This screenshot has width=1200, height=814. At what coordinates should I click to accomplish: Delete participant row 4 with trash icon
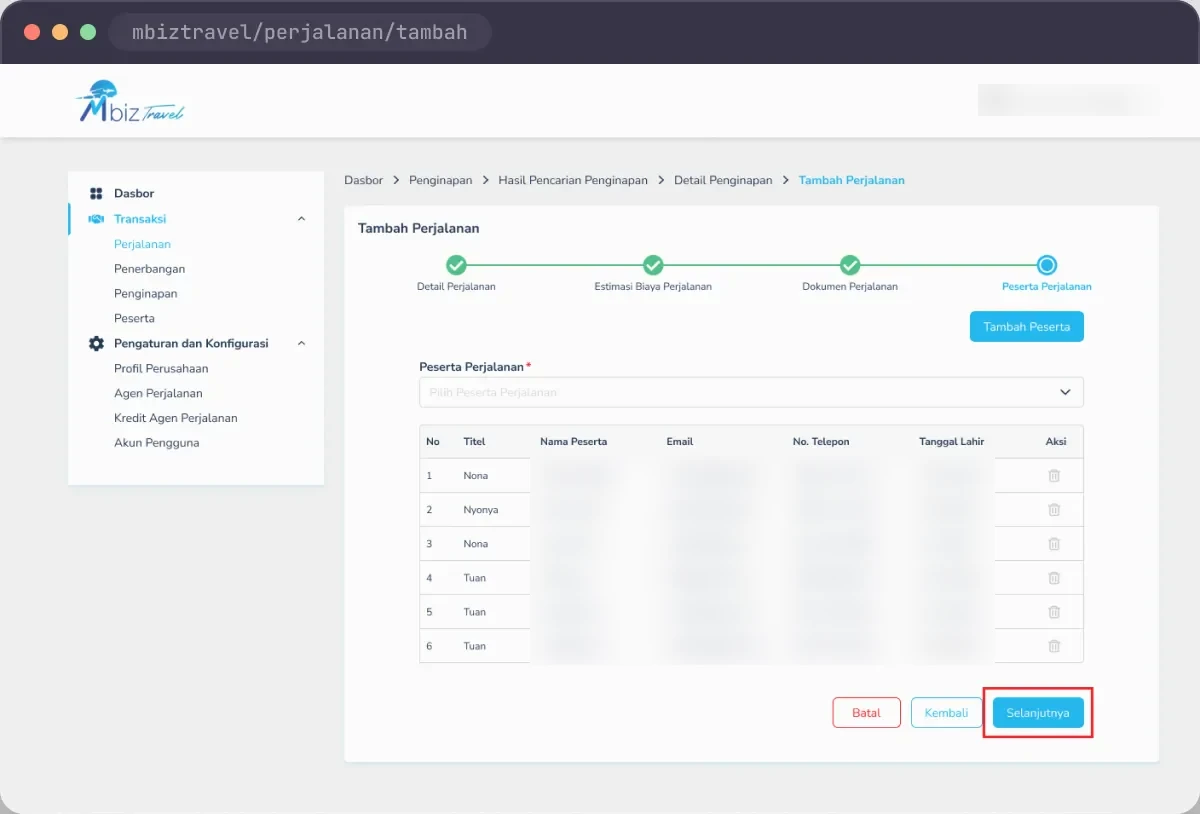point(1054,578)
